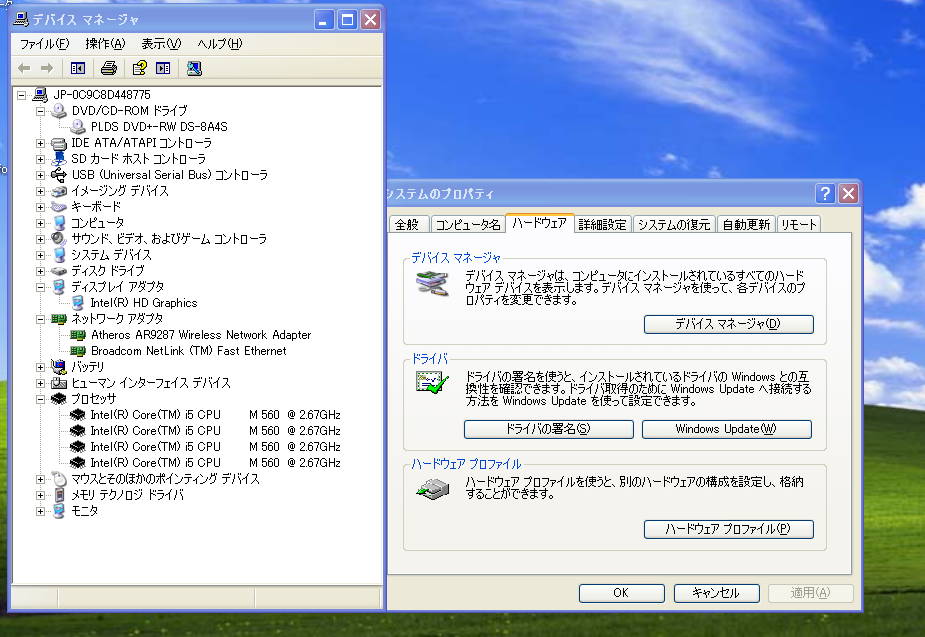This screenshot has height=637, width=925.
Task: Click the プロセッサ chip icon
Action: pos(59,399)
